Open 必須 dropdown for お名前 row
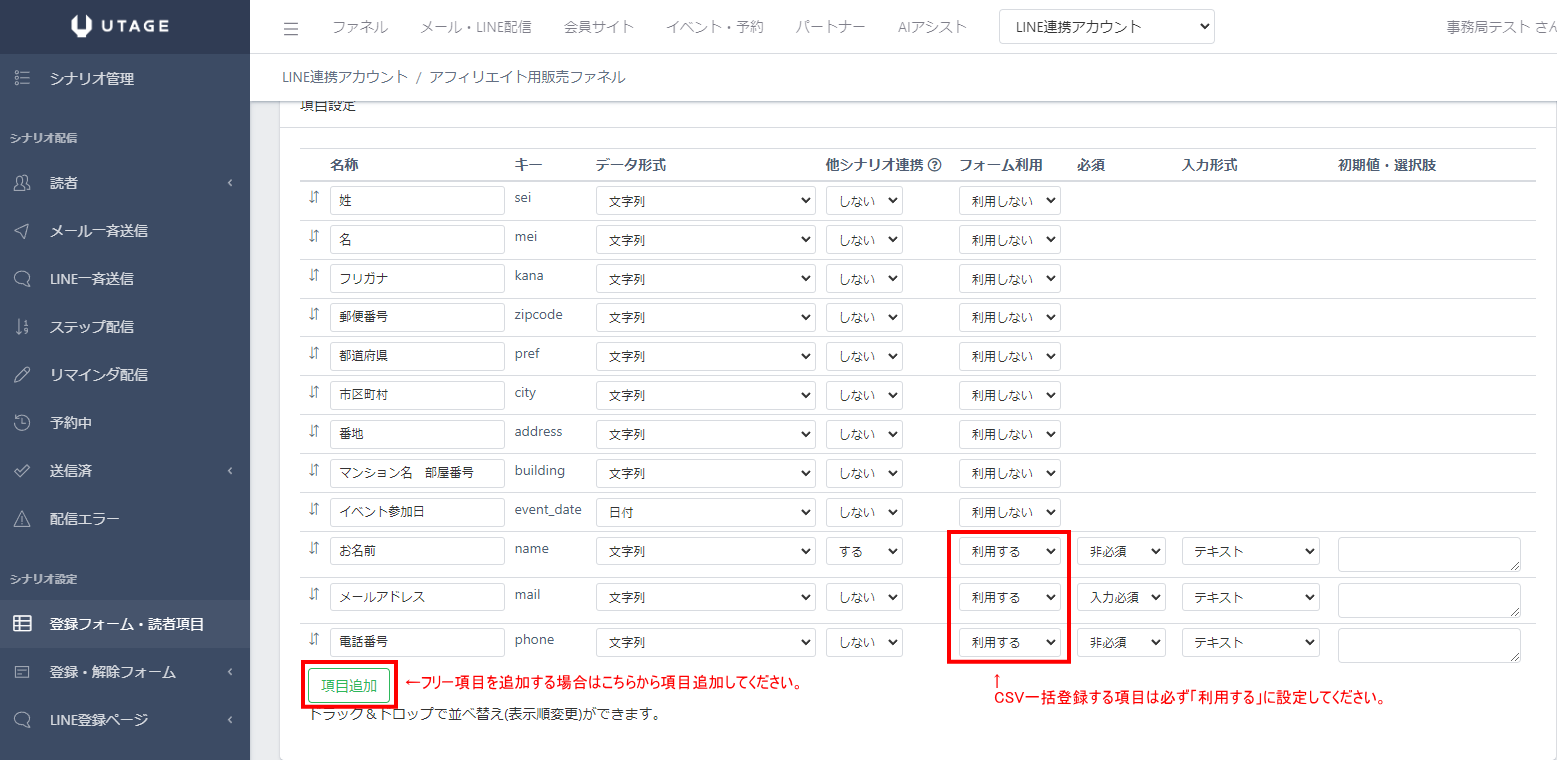Viewport: 1557px width, 760px height. click(1120, 551)
